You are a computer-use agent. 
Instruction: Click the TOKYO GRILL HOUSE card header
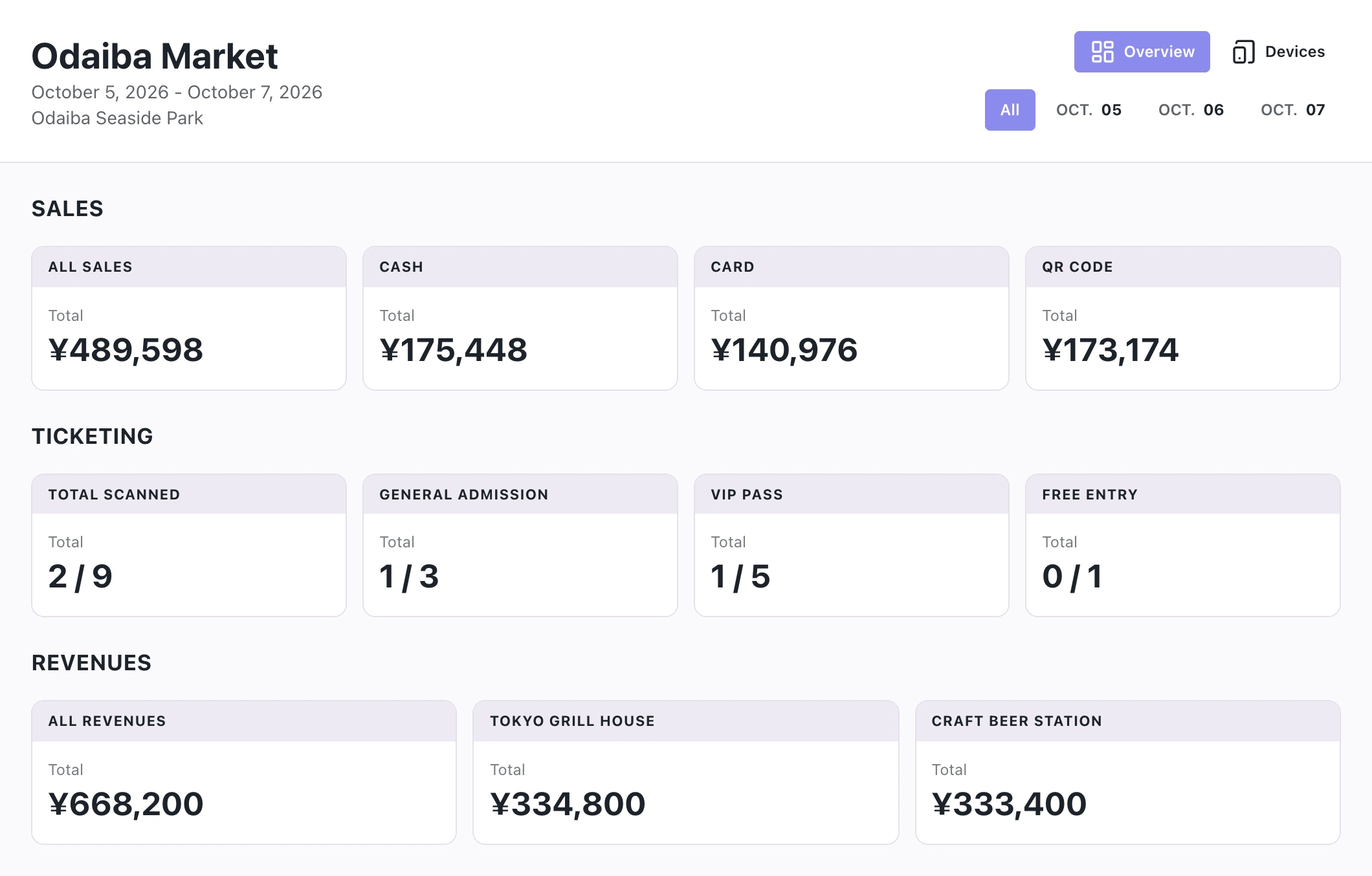pyautogui.click(x=686, y=721)
